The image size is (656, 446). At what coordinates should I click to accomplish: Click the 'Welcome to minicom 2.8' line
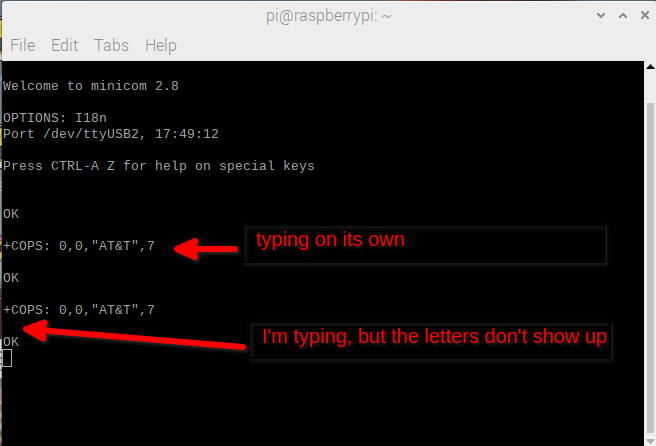click(x=91, y=86)
